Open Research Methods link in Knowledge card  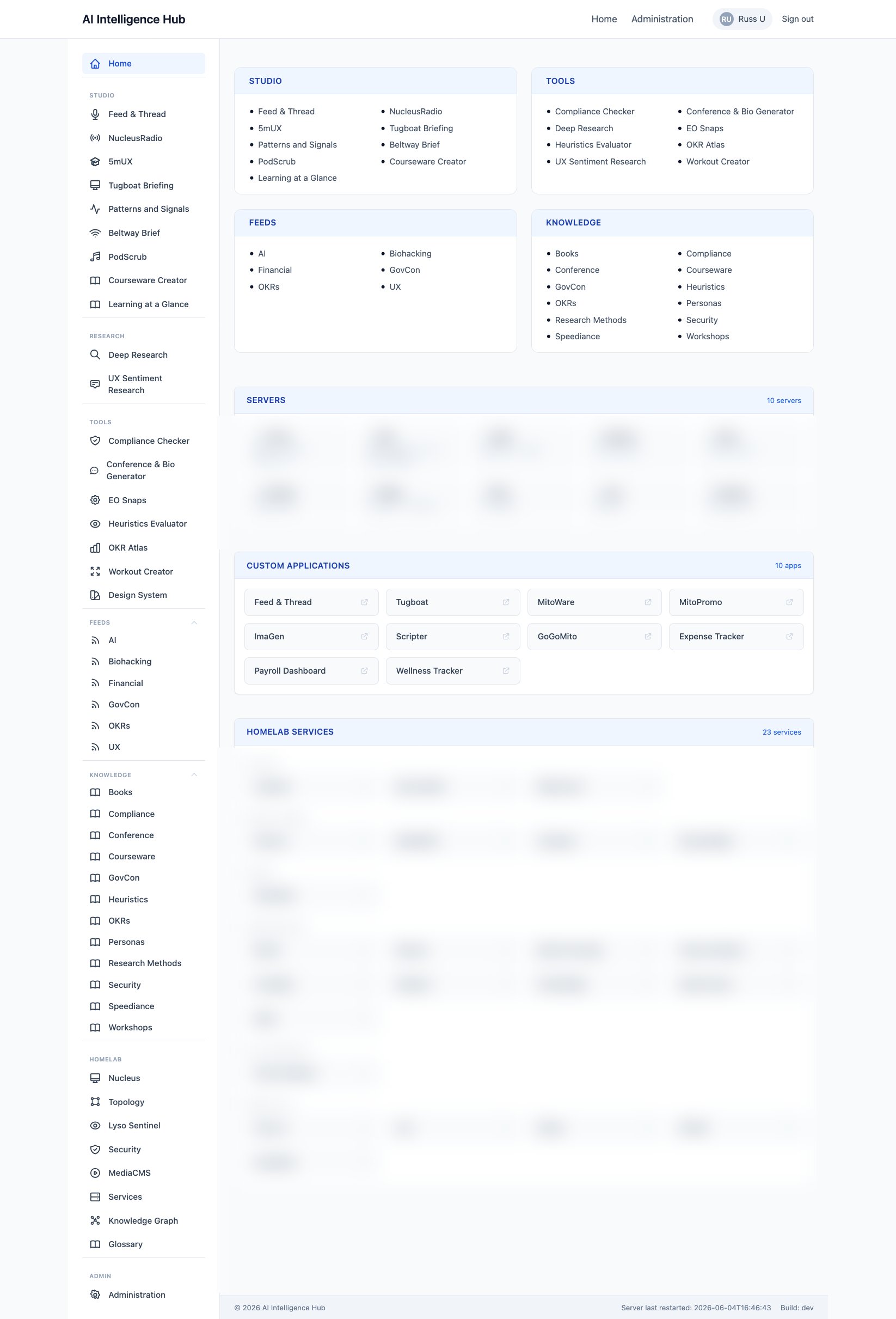(591, 320)
